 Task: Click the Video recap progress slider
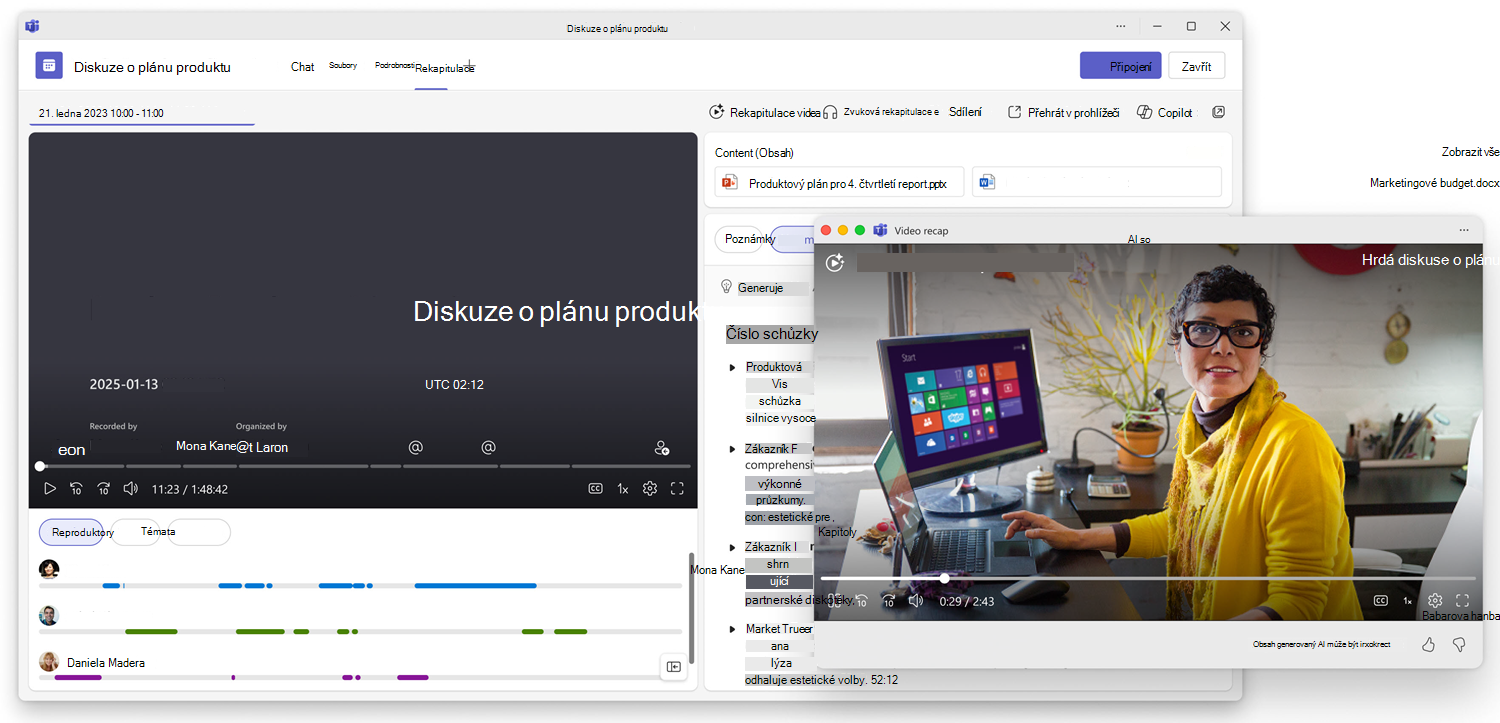point(1148,578)
